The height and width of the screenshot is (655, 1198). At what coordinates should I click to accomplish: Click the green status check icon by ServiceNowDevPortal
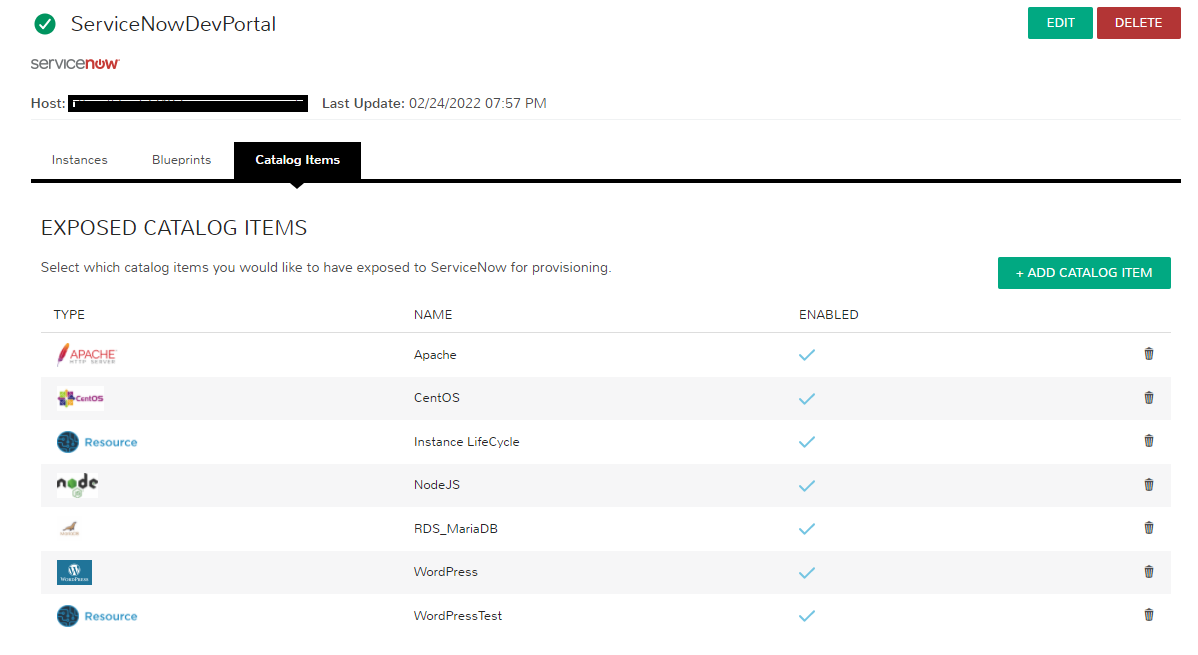(x=45, y=24)
